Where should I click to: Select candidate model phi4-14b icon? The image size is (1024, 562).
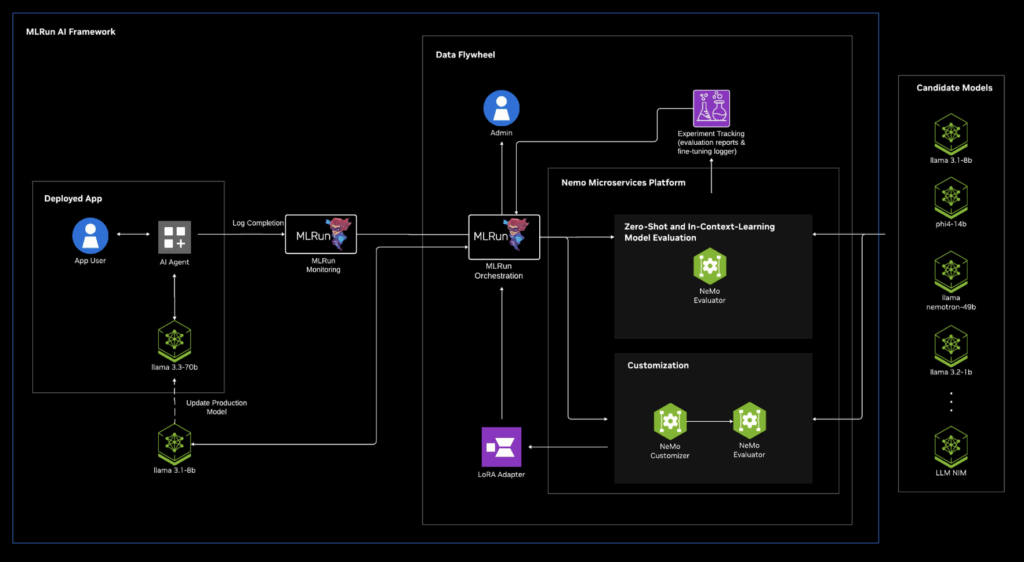951,198
